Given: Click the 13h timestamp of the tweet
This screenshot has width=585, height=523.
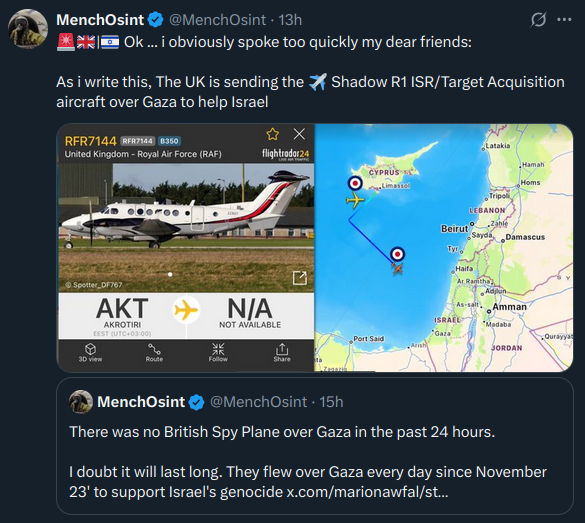Looking at the screenshot, I should point(290,20).
